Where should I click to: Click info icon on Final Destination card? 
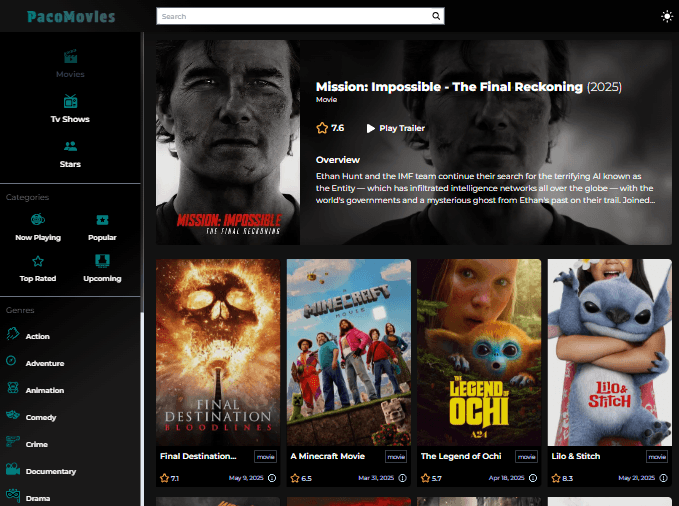272,478
